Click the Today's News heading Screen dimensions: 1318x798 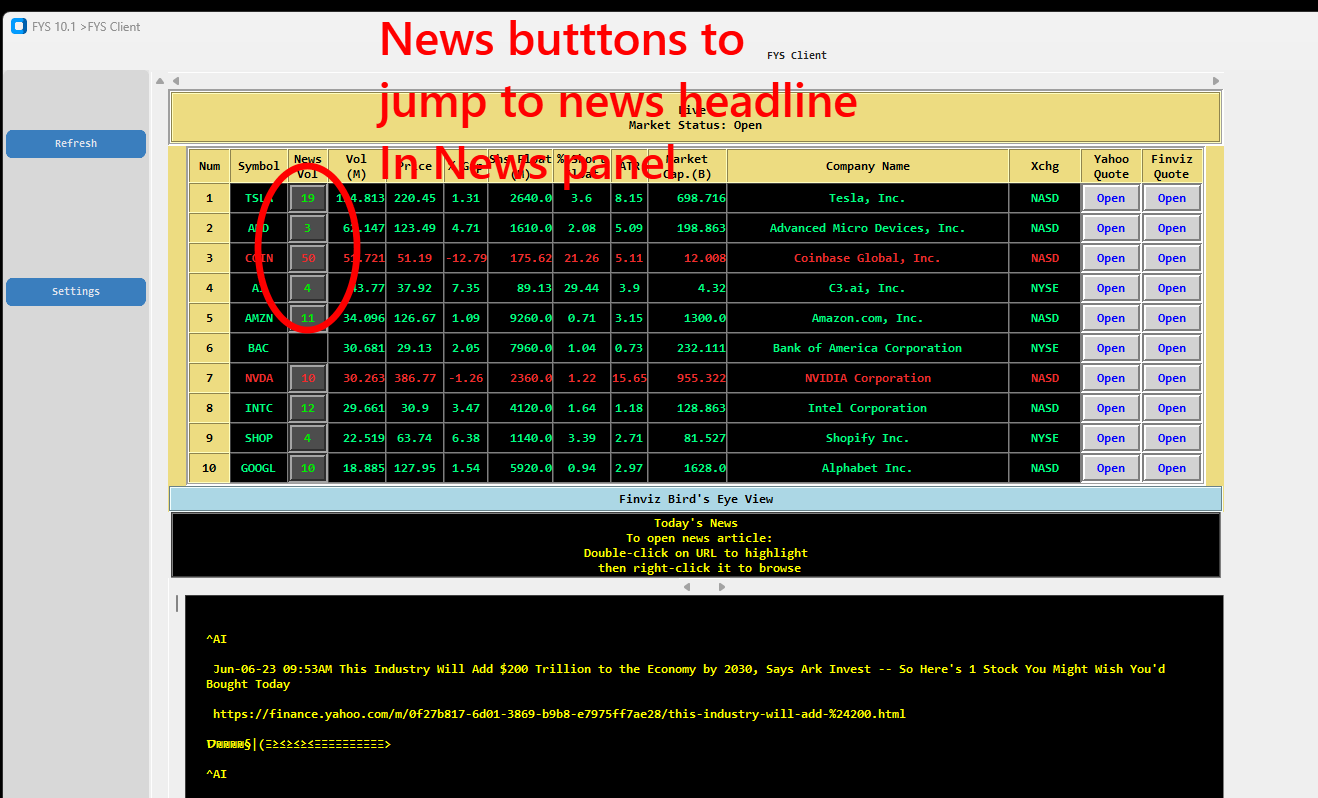pyautogui.click(x=696, y=523)
